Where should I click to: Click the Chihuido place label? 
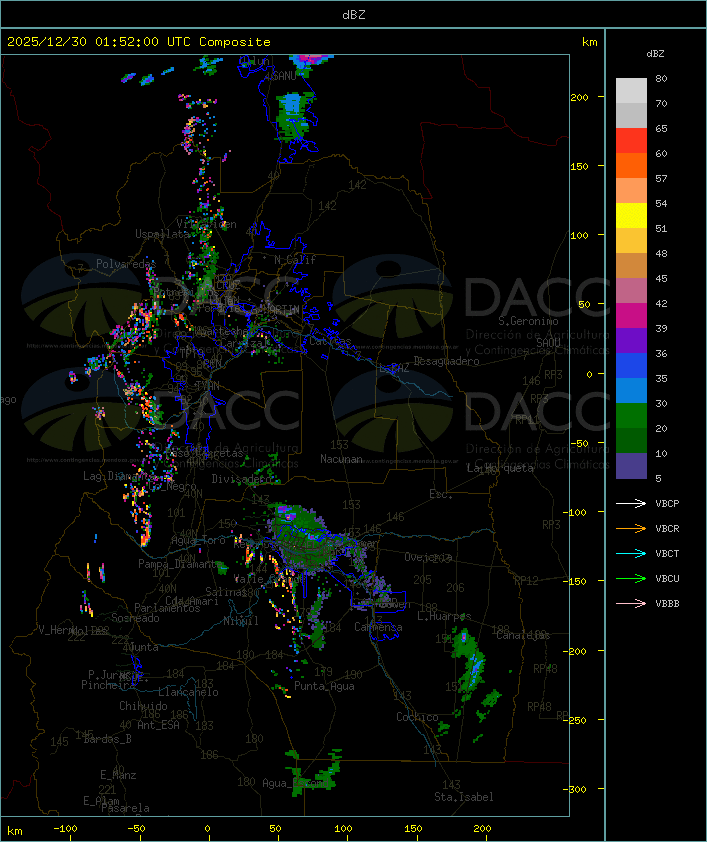(x=143, y=706)
